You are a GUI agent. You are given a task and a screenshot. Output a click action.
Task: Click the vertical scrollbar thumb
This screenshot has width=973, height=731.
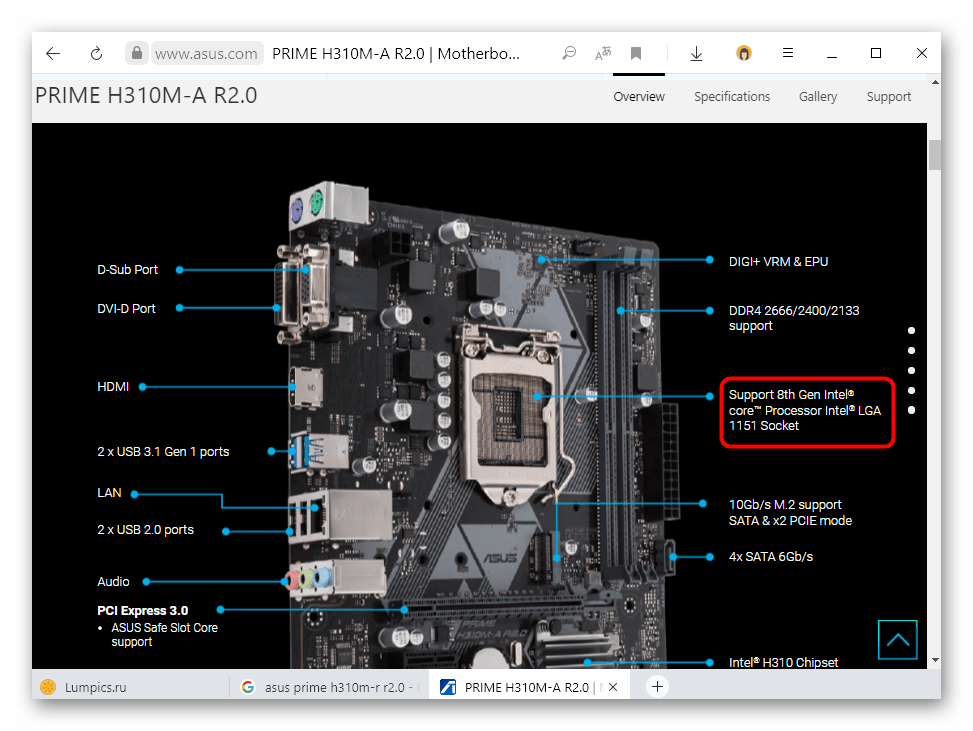[x=934, y=155]
